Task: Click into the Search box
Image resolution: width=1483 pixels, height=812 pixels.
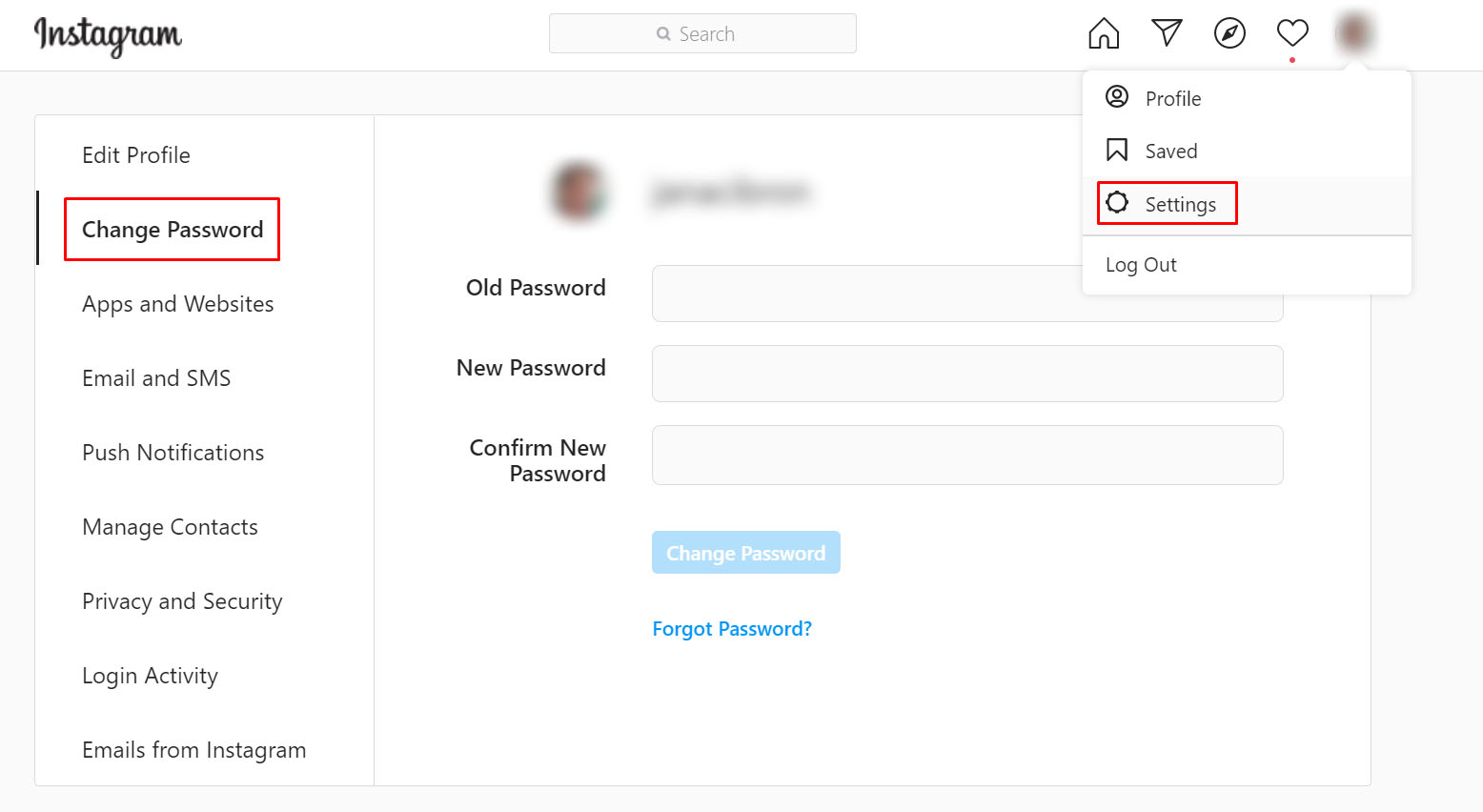Action: tap(702, 34)
